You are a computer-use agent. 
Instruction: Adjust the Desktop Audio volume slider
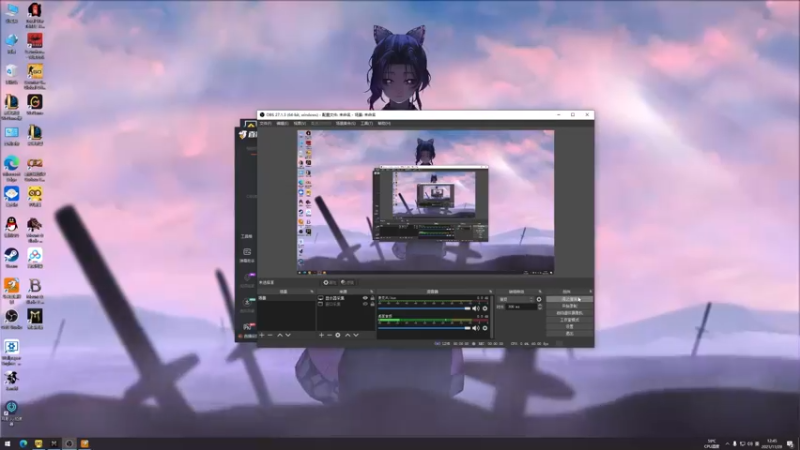pyautogui.click(x=424, y=328)
